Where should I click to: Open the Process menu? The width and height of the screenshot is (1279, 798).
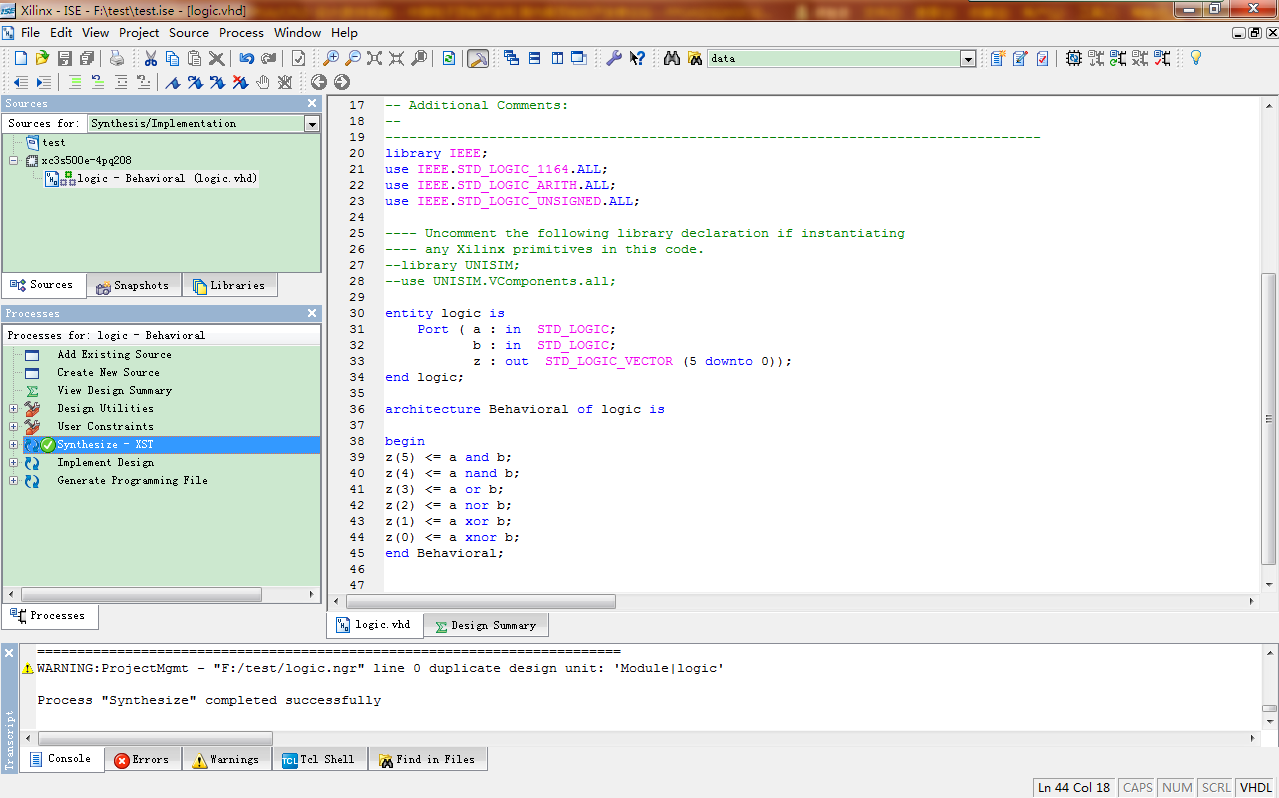[241, 33]
